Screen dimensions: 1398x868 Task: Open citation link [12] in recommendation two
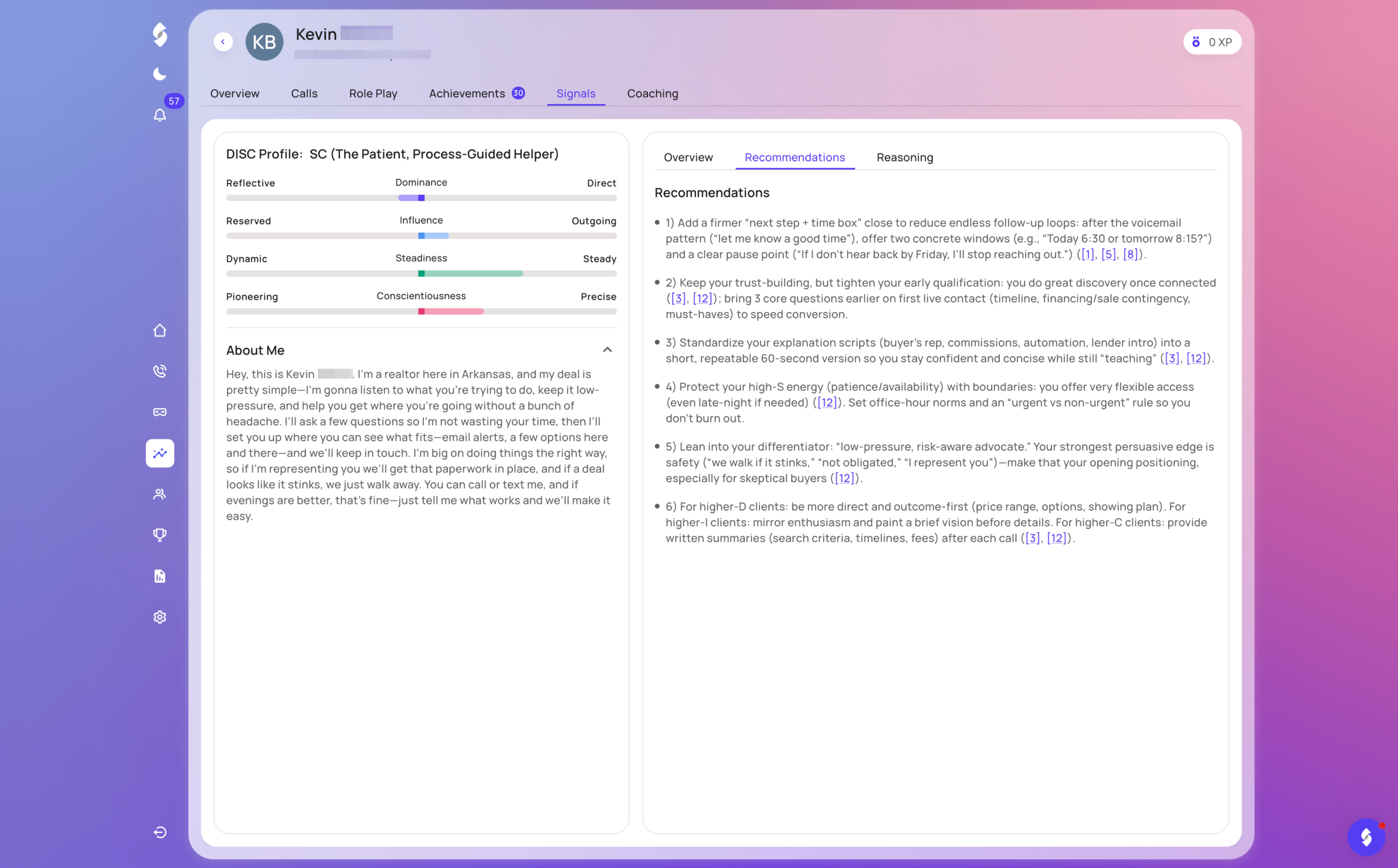(x=701, y=298)
